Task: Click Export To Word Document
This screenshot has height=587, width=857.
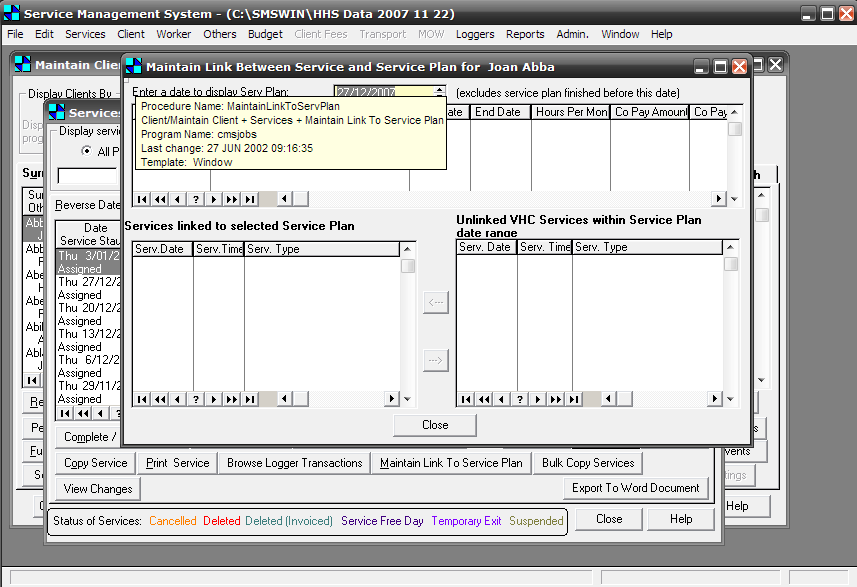Action: (x=636, y=488)
